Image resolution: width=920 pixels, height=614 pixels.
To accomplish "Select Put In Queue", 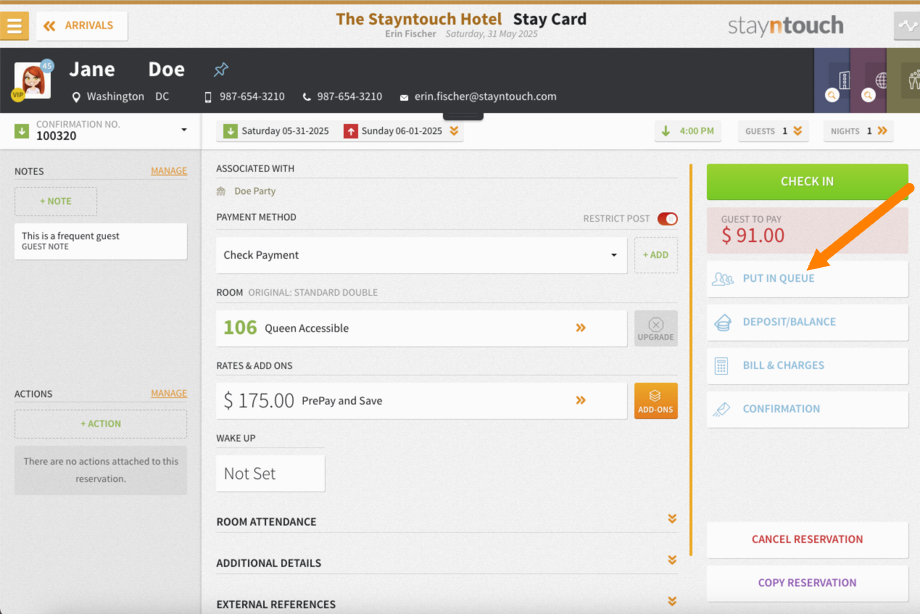I will pyautogui.click(x=807, y=278).
